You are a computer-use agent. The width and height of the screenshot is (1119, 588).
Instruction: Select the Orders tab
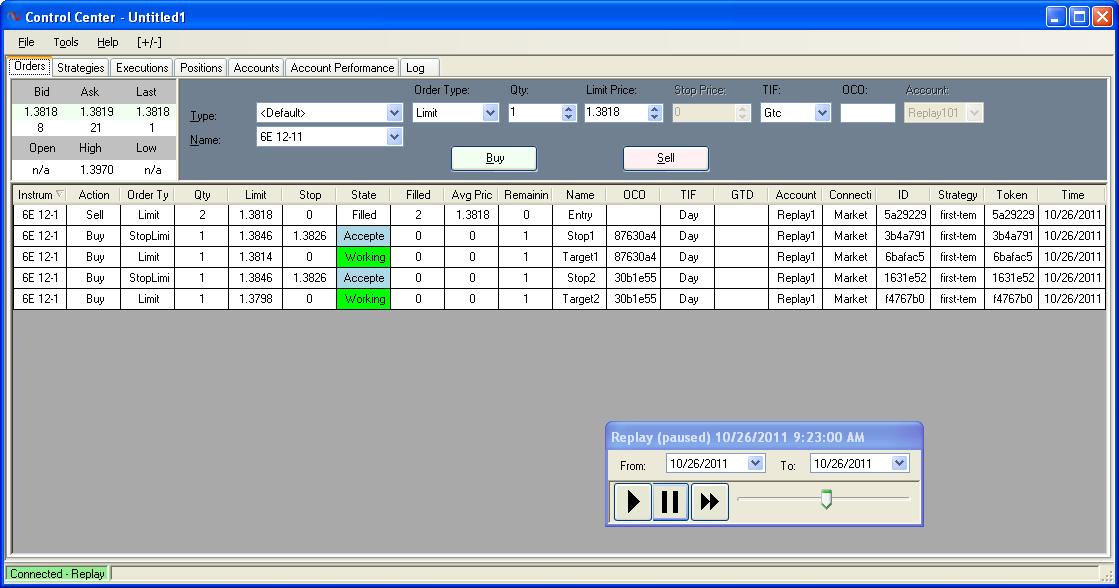pyautogui.click(x=30, y=66)
